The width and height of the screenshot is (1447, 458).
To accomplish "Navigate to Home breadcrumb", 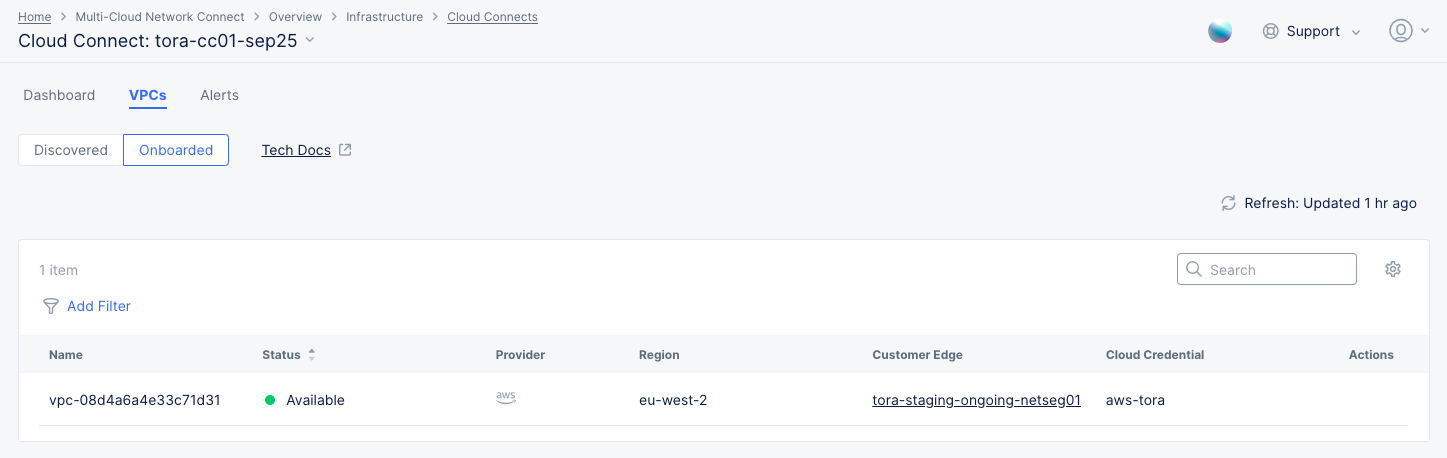I will 35,17.
